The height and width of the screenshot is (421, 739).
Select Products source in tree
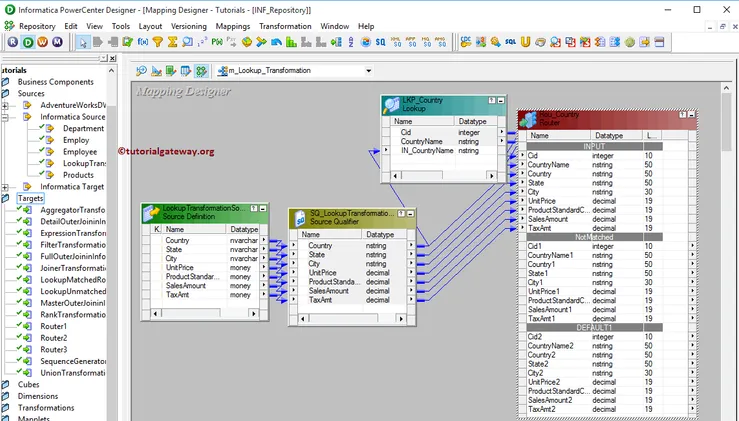78,175
